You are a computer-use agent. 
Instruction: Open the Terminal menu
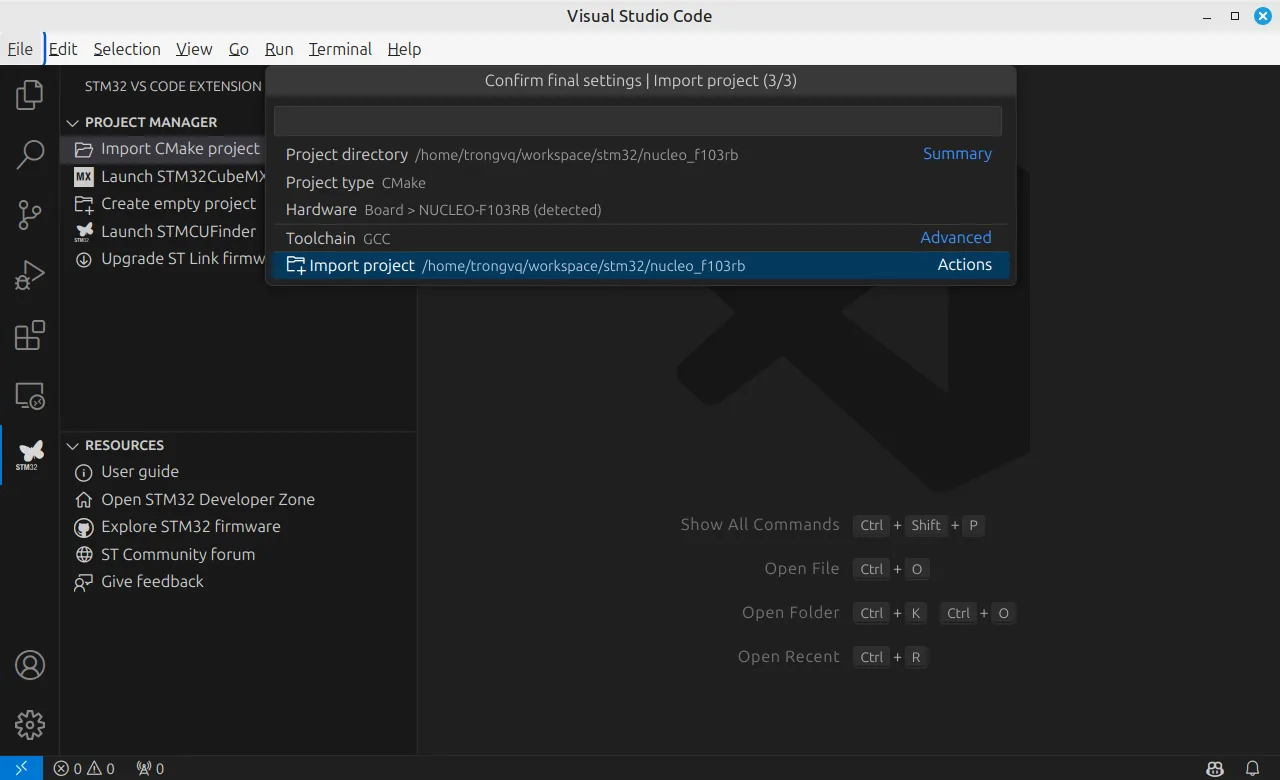(340, 49)
